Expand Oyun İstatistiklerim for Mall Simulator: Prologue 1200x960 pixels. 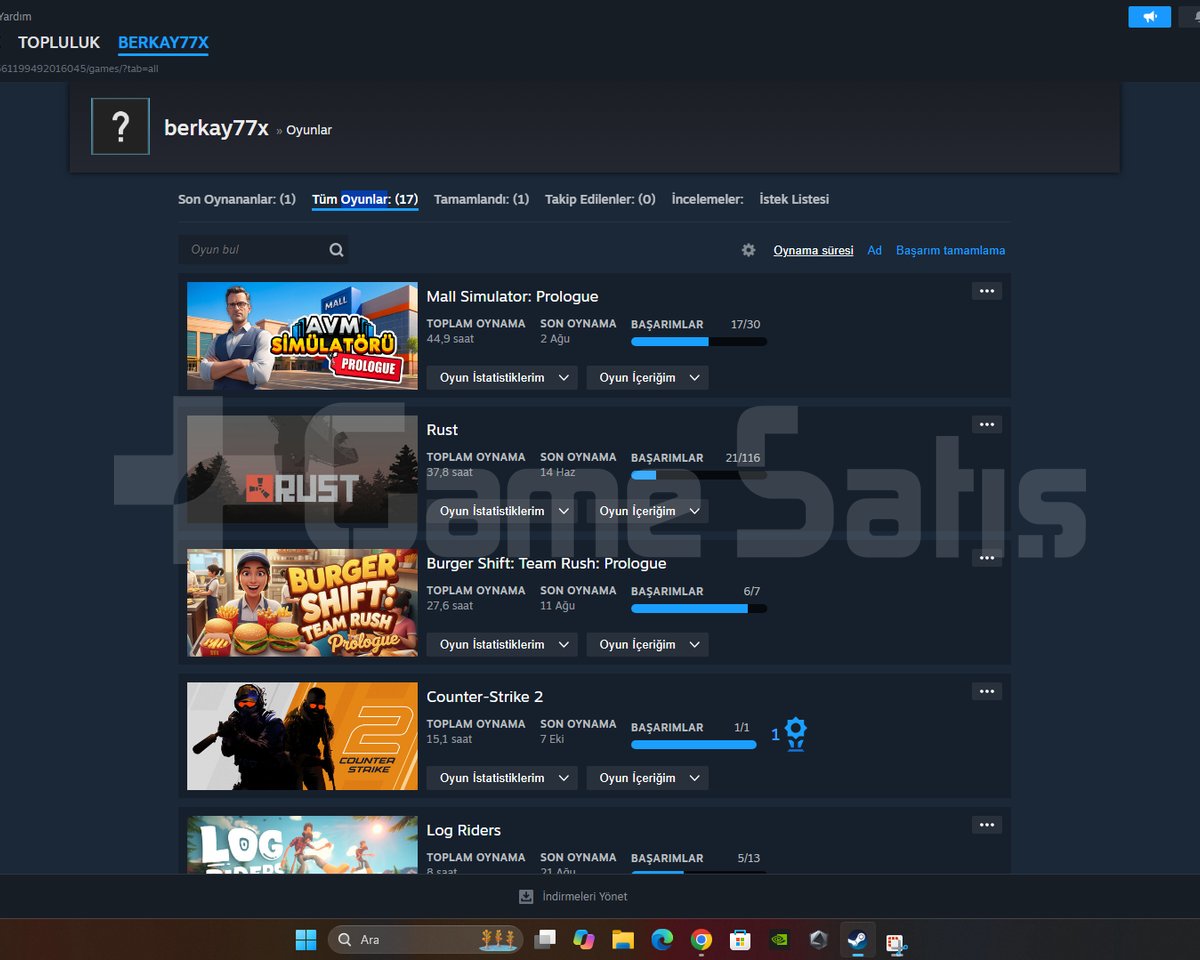click(502, 377)
